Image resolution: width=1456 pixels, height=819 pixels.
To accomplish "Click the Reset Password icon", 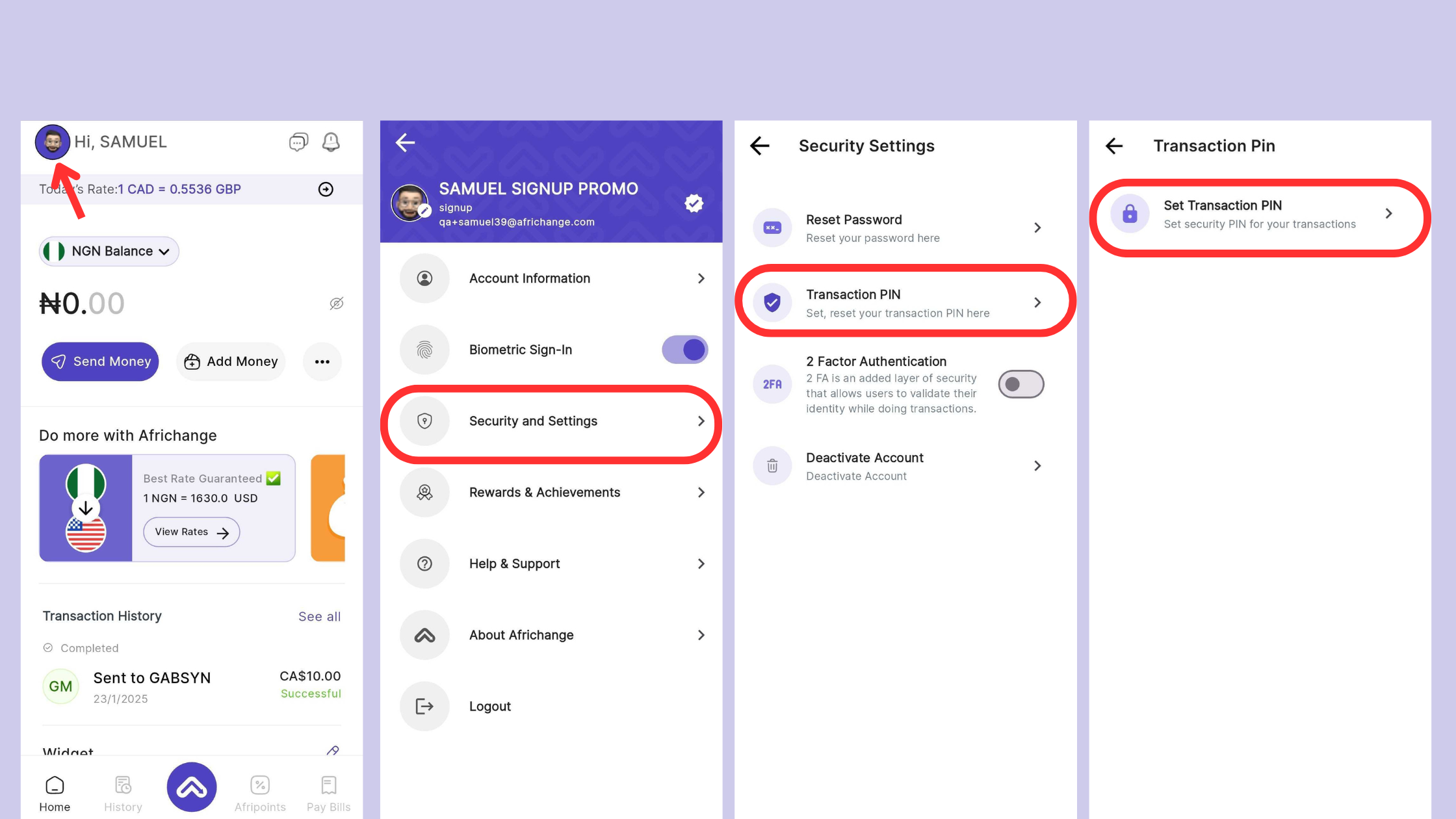I will (772, 228).
